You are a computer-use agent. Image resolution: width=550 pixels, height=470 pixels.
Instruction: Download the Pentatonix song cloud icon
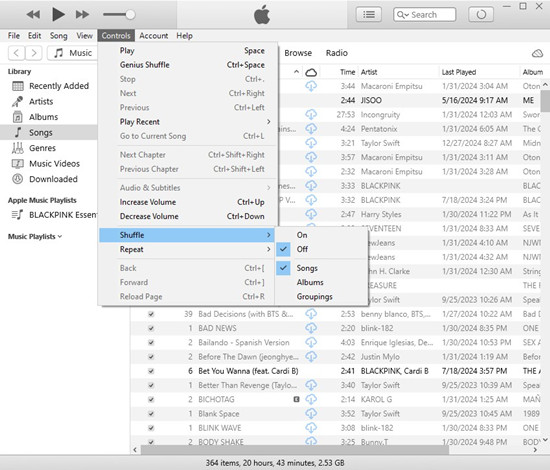pos(311,129)
